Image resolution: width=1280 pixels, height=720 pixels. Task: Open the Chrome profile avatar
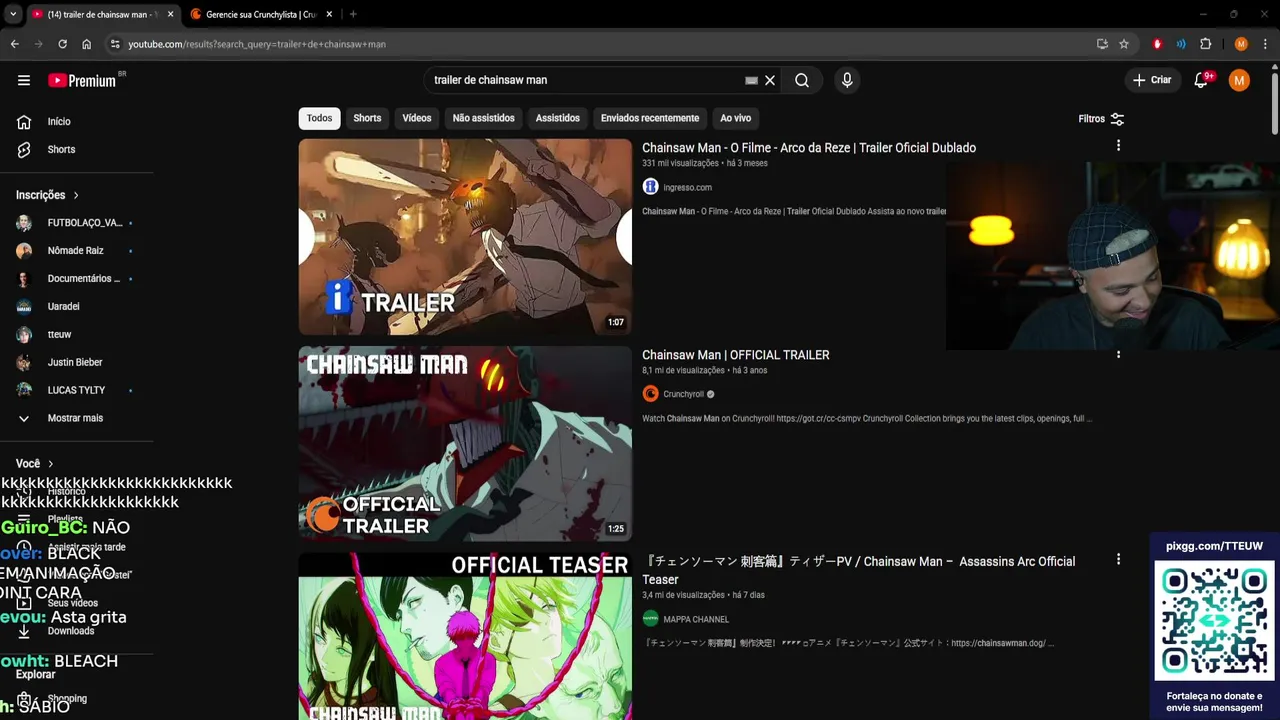(x=1241, y=44)
